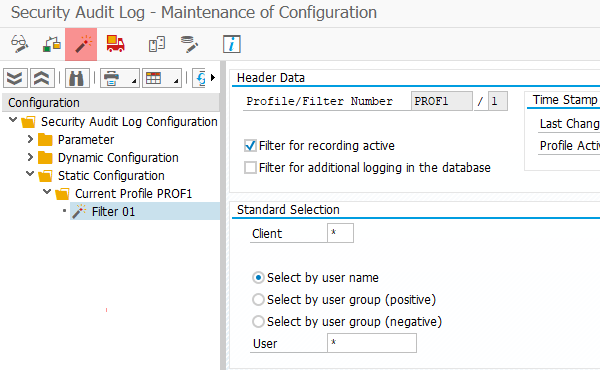Select Dynamic Configuration tree item
600x370 pixels.
[118, 158]
